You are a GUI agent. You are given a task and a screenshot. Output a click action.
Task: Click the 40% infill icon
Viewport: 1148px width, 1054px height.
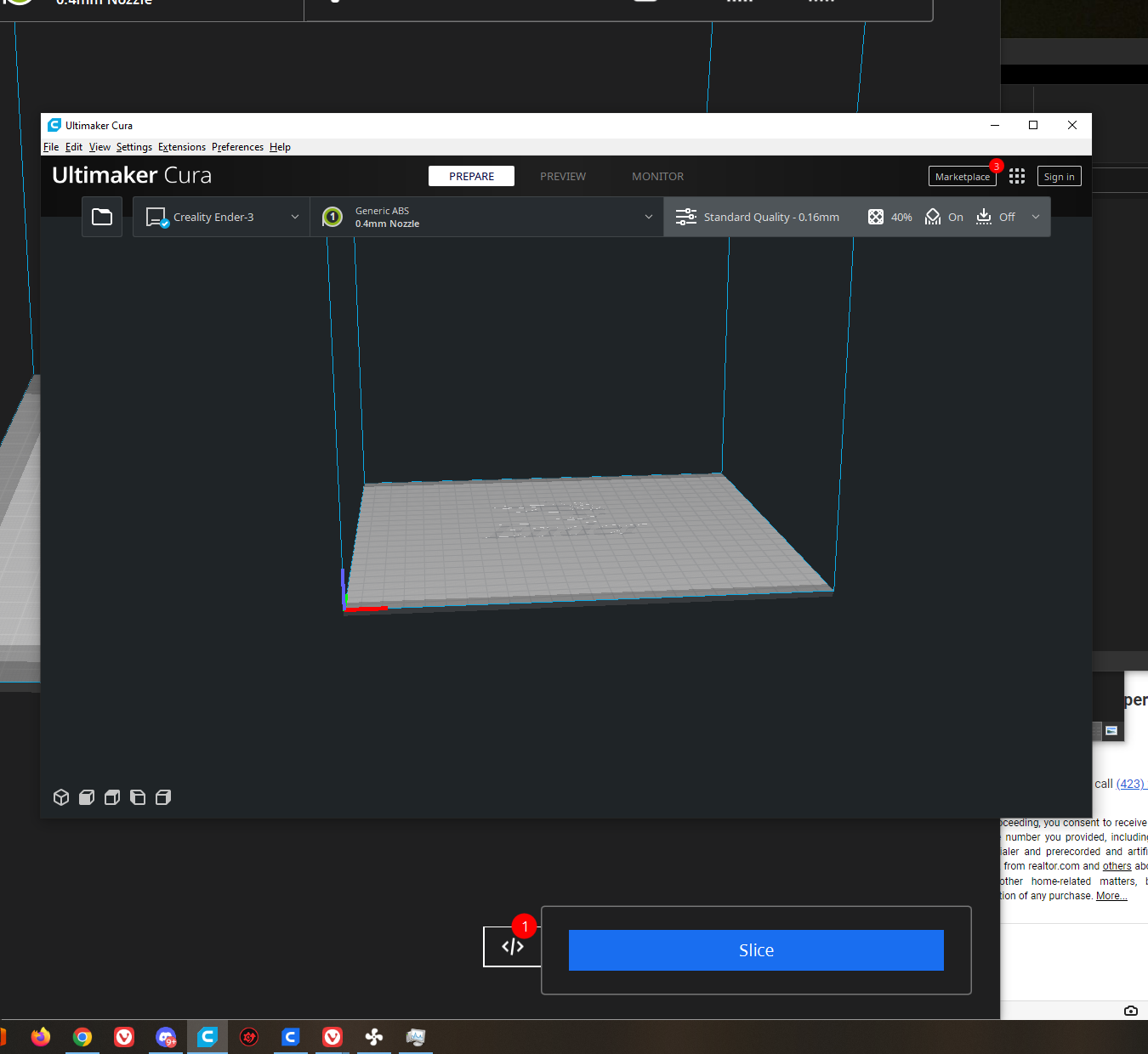[876, 217]
